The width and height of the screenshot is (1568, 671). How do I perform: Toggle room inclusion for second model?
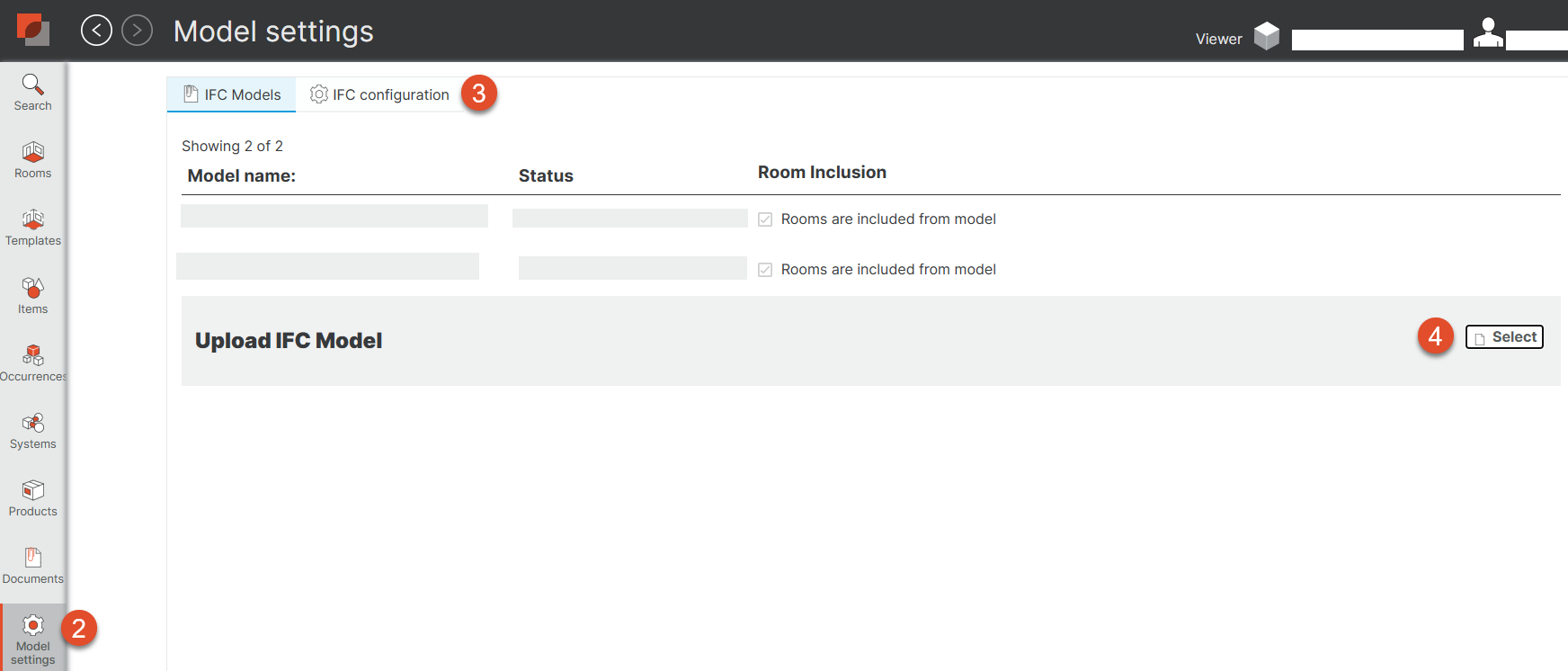pyautogui.click(x=765, y=270)
